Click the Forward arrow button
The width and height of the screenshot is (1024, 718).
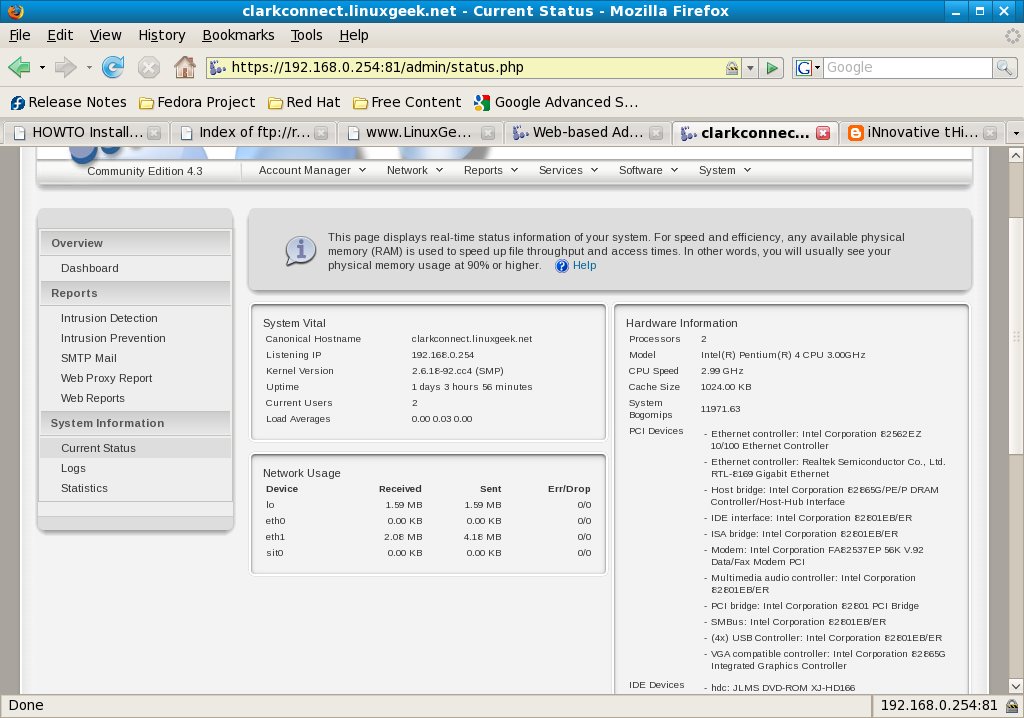click(65, 67)
